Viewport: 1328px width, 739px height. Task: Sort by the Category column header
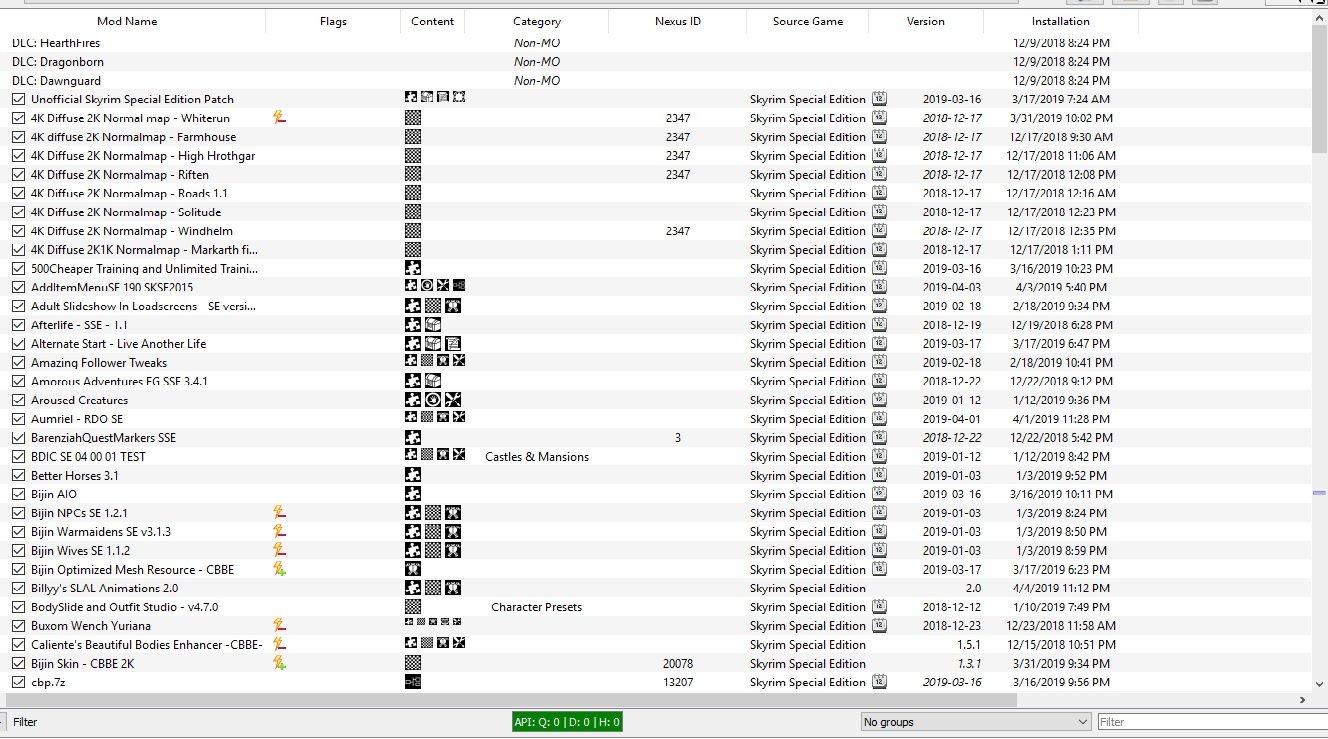click(x=537, y=21)
